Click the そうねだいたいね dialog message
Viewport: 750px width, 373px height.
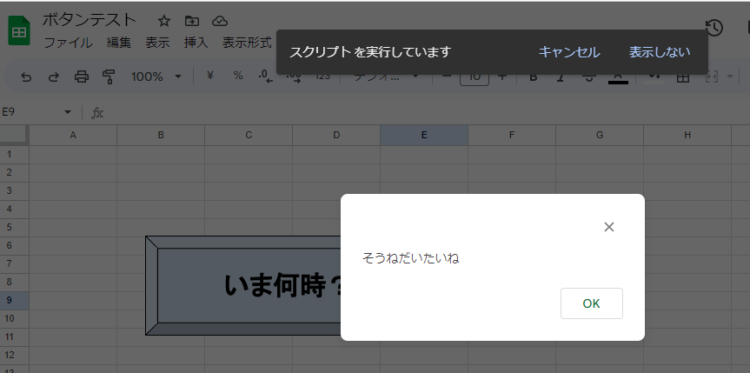click(410, 259)
